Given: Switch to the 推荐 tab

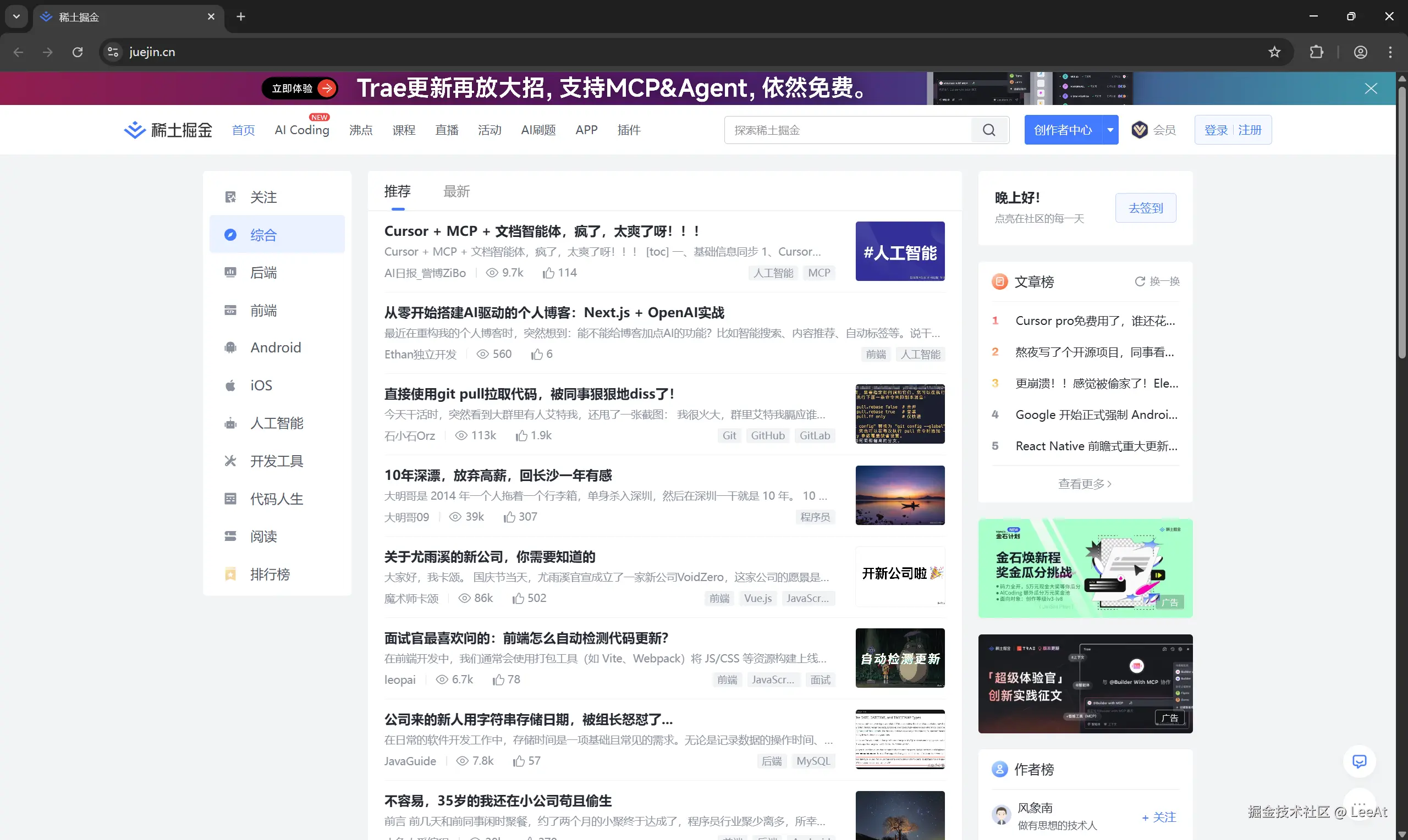Looking at the screenshot, I should 398,191.
